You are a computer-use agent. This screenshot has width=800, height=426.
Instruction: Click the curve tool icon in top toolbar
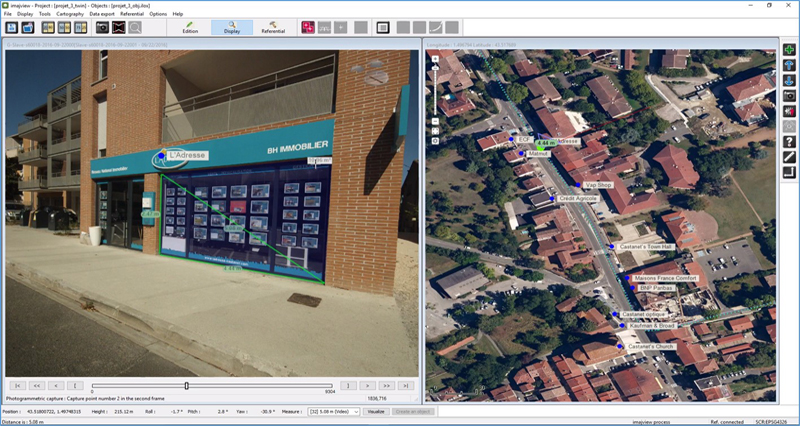click(436, 28)
